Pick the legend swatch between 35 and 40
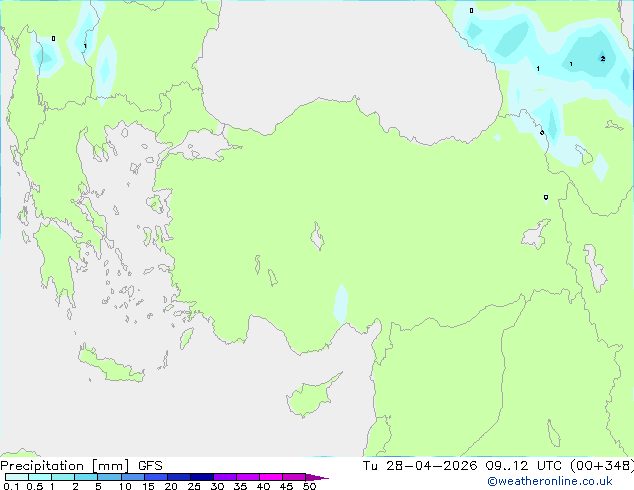The width and height of the screenshot is (634, 490). (x=247, y=477)
